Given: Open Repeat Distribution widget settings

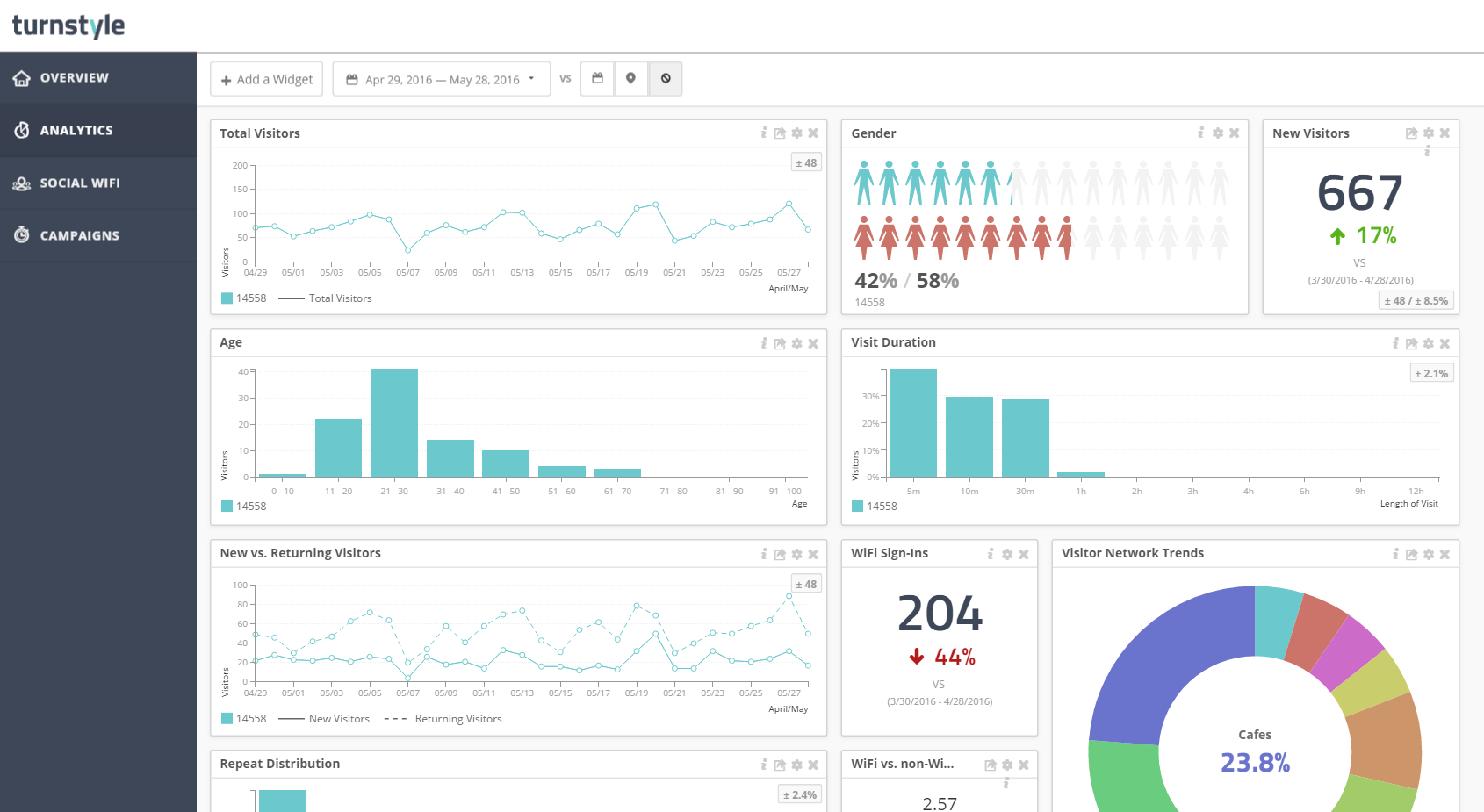Looking at the screenshot, I should [796, 765].
